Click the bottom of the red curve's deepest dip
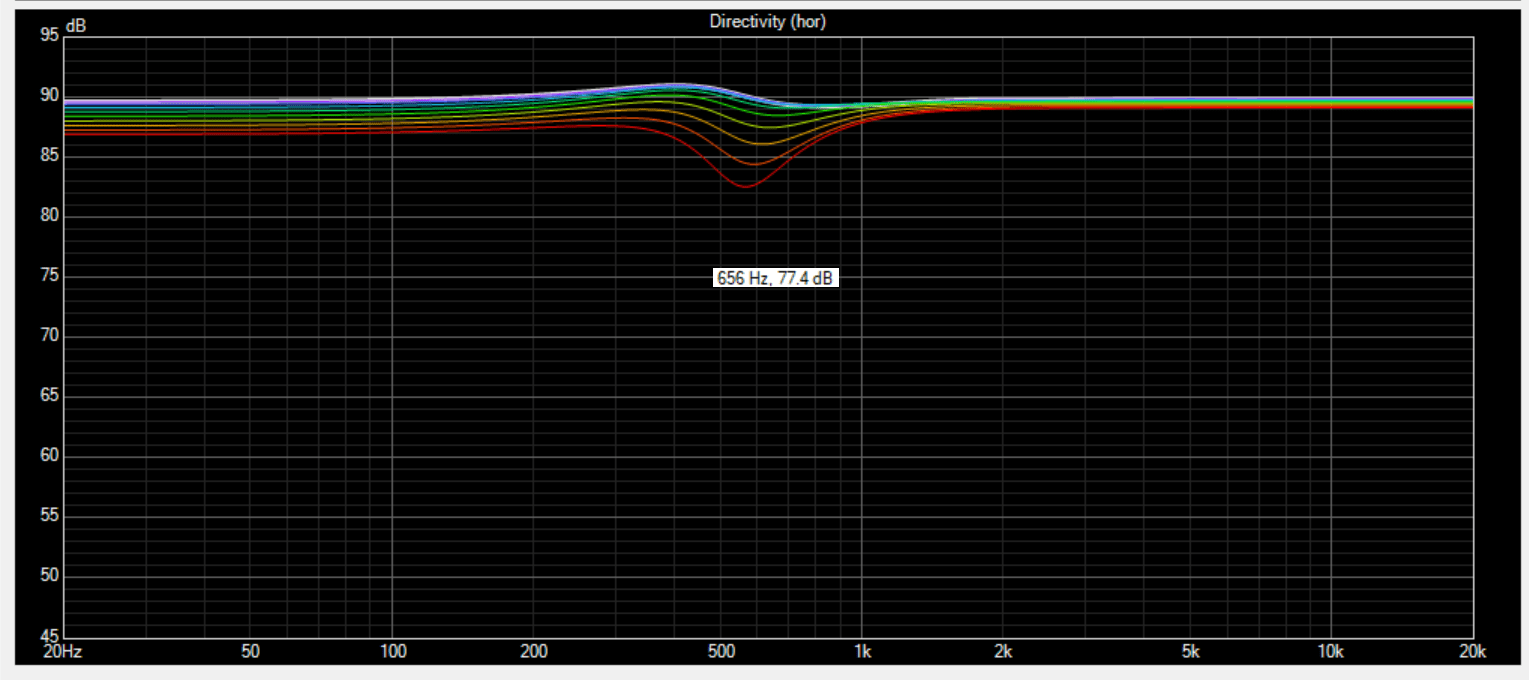Viewport: 1529px width, 680px height. [x=746, y=187]
